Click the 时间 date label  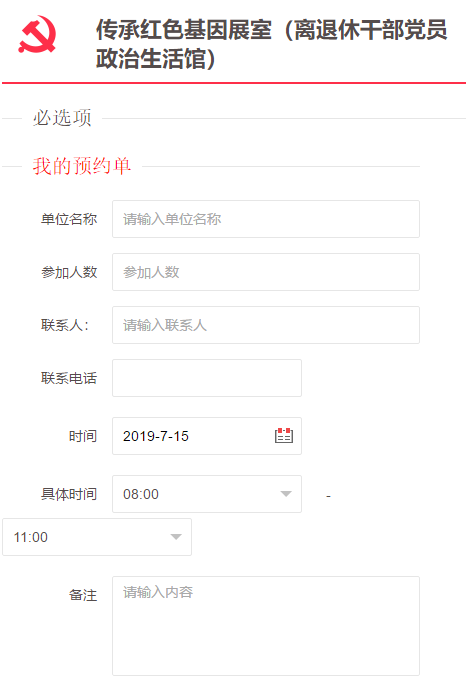83,436
